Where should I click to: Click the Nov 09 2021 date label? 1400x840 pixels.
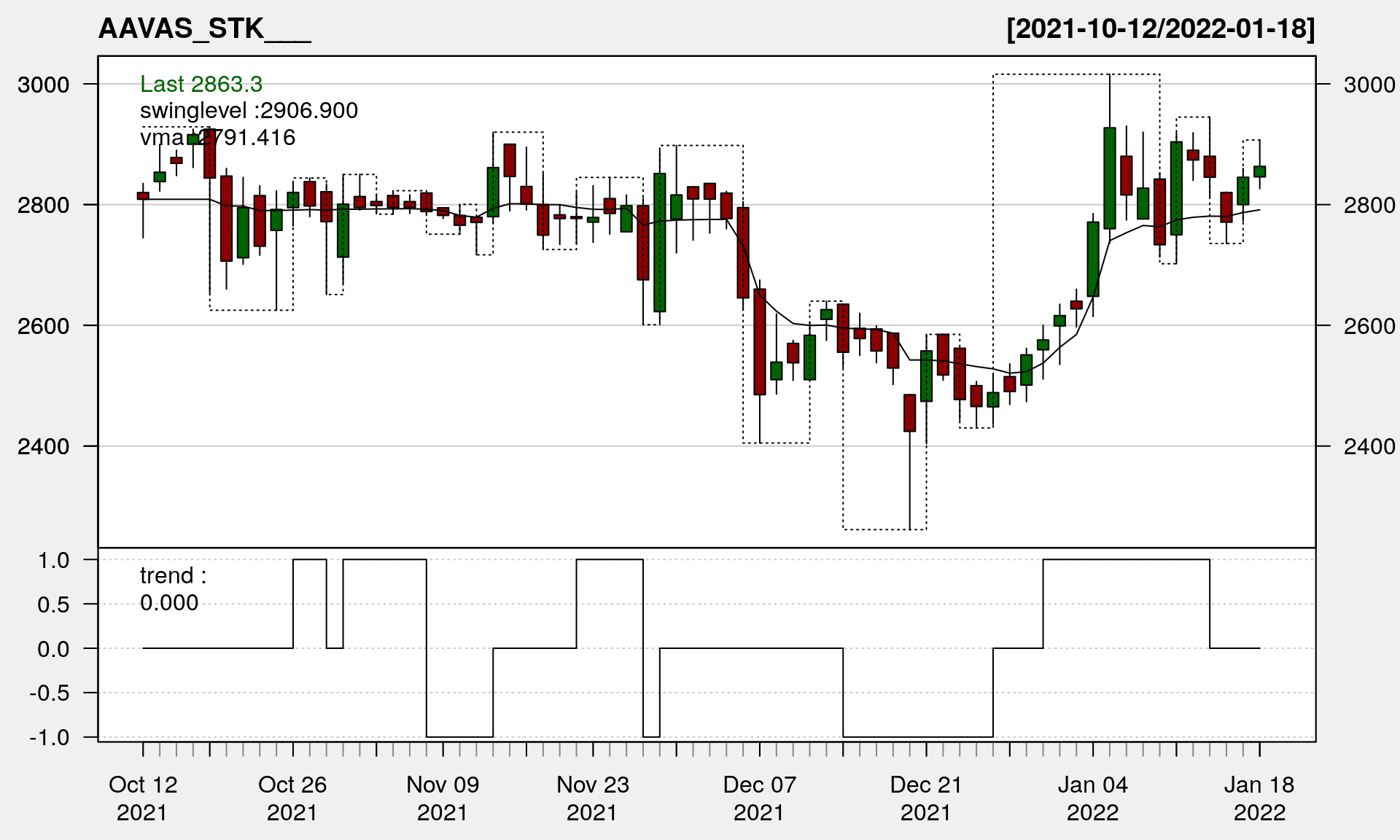[443, 798]
